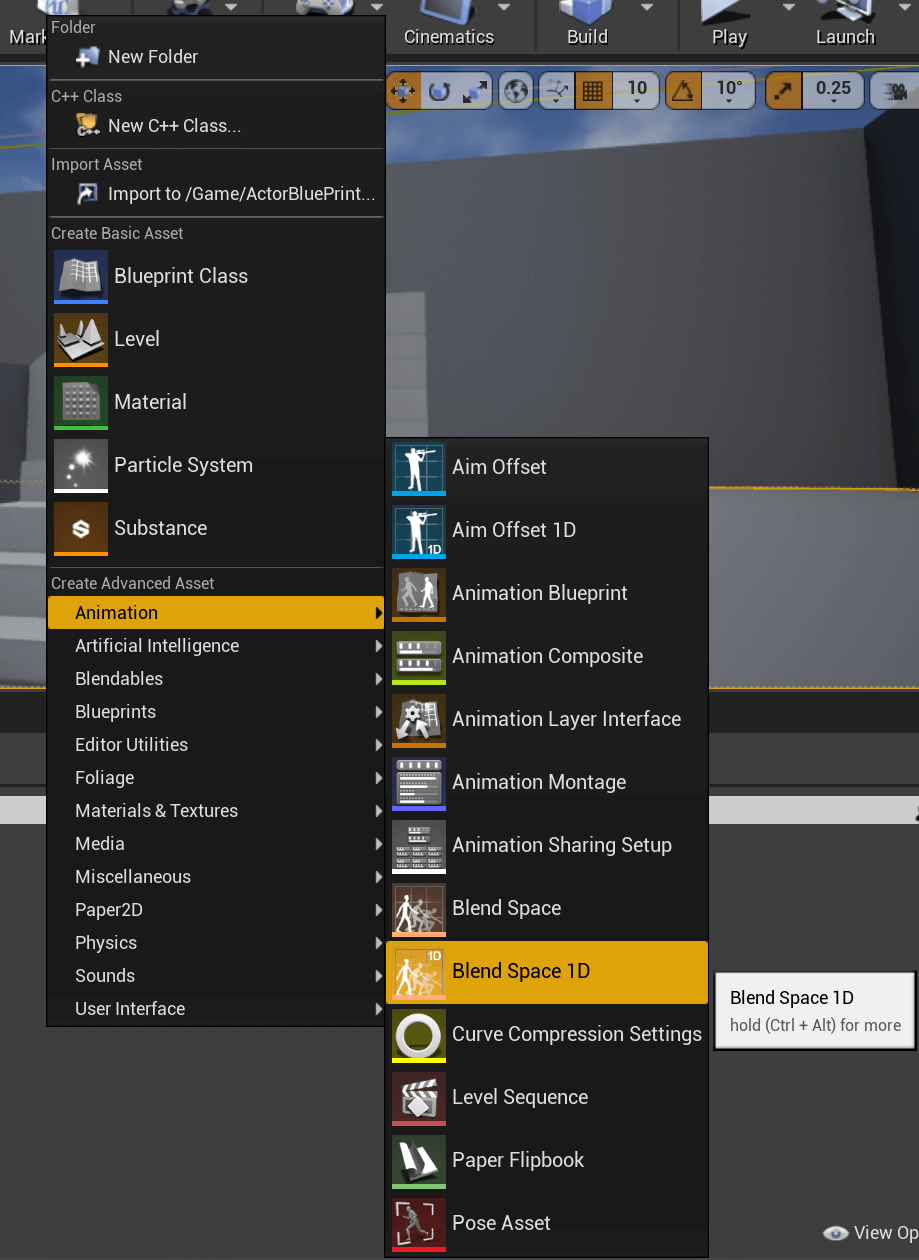Open Build options dropdown arrow

click(x=646, y=8)
